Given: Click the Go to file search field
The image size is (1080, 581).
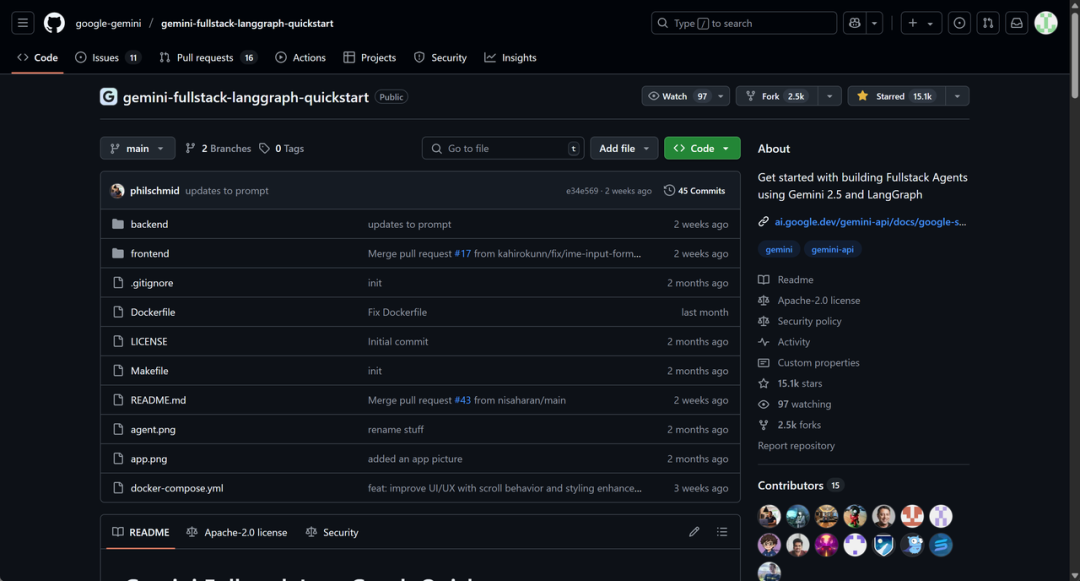Looking at the screenshot, I should [503, 149].
